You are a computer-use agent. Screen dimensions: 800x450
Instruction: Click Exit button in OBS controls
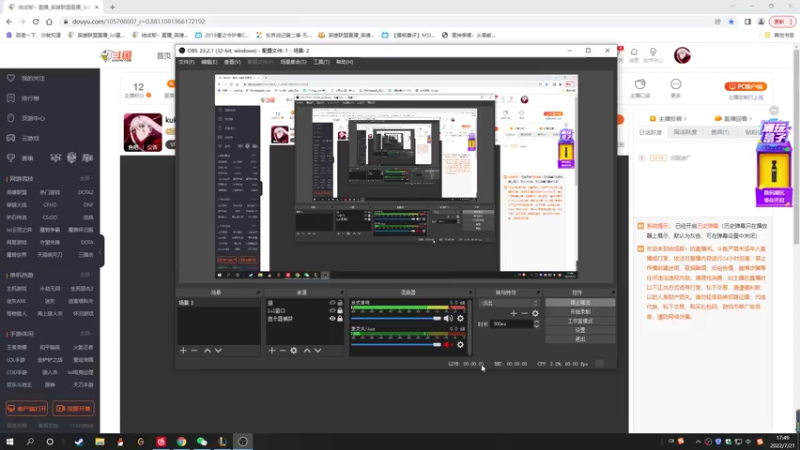pyautogui.click(x=580, y=339)
